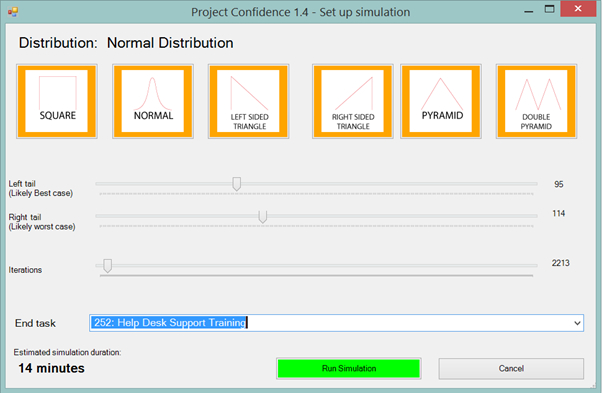The width and height of the screenshot is (602, 393).
Task: Choose the PYRAMID distribution icon
Action: pyautogui.click(x=441, y=101)
